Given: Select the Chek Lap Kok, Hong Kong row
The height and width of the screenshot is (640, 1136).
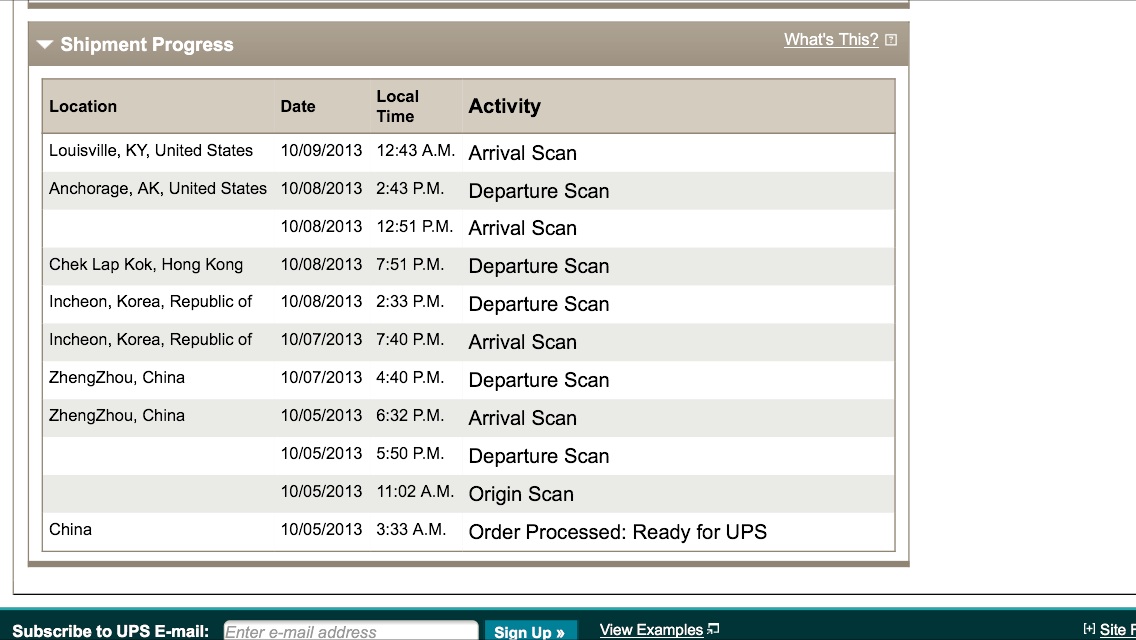Looking at the screenshot, I should (x=469, y=266).
